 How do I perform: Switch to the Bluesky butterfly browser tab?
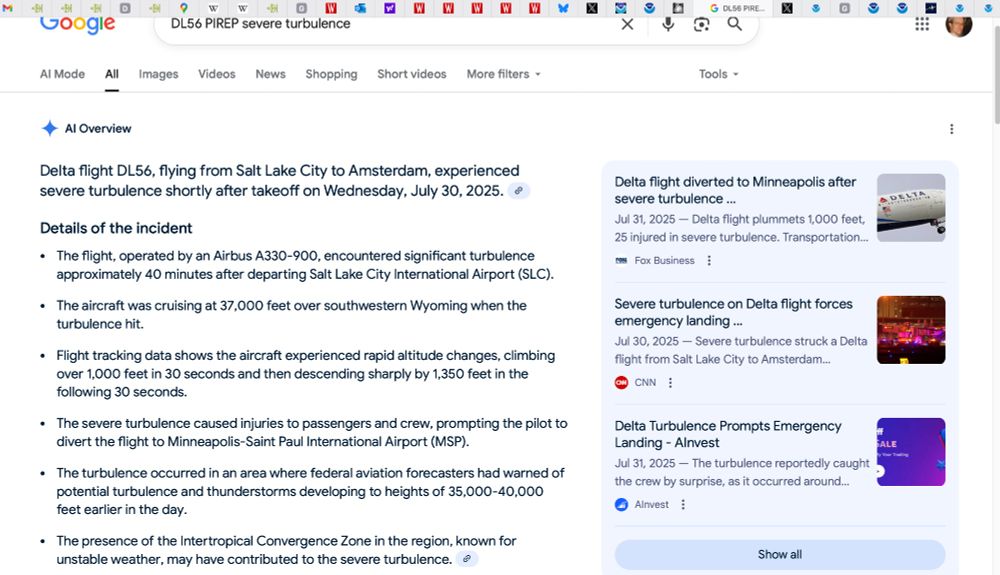point(563,8)
